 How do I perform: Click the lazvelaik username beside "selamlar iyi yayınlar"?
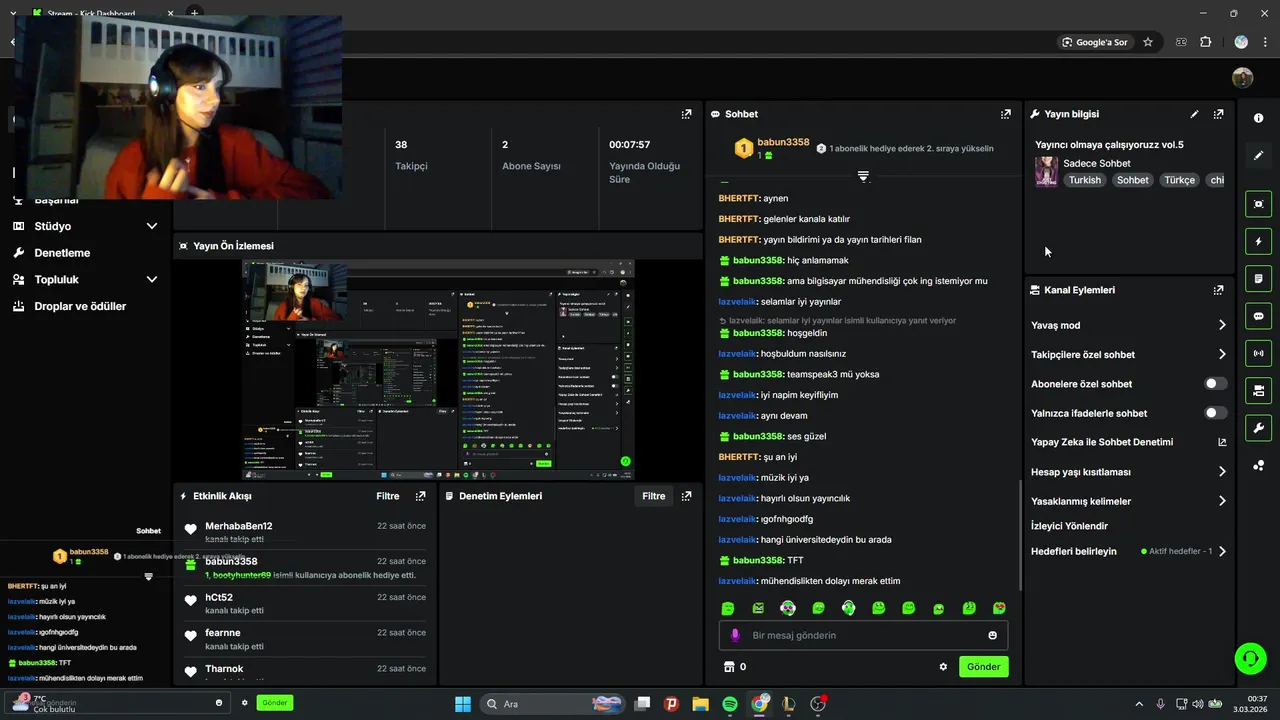pyautogui.click(x=737, y=302)
